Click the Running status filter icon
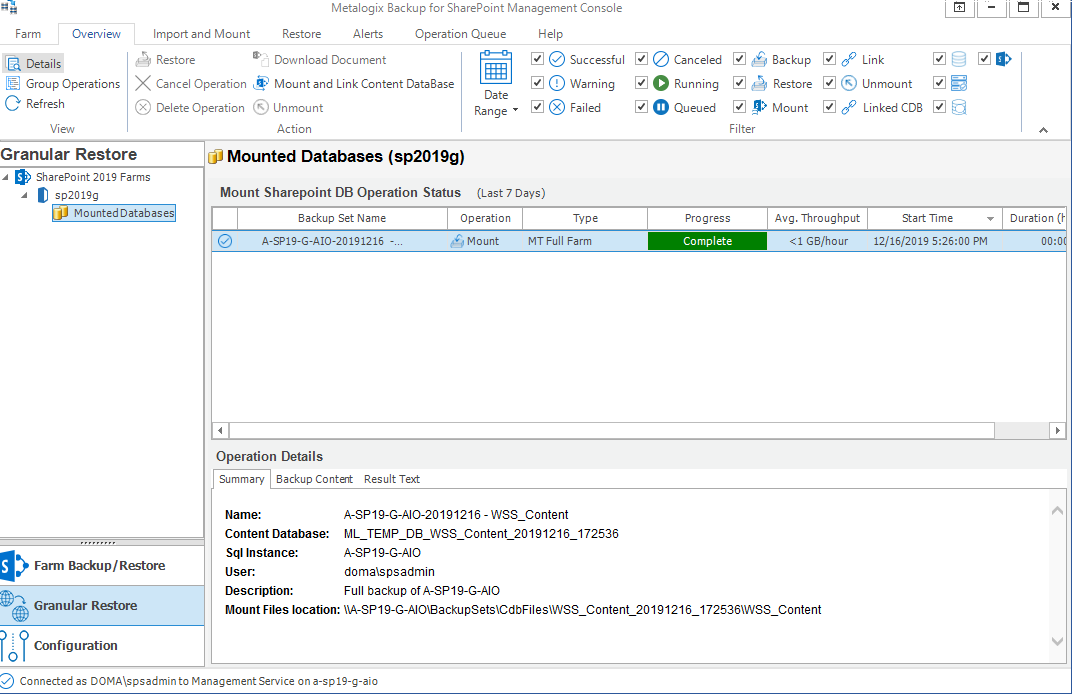Viewport: 1072px width, 694px height. click(x=661, y=83)
